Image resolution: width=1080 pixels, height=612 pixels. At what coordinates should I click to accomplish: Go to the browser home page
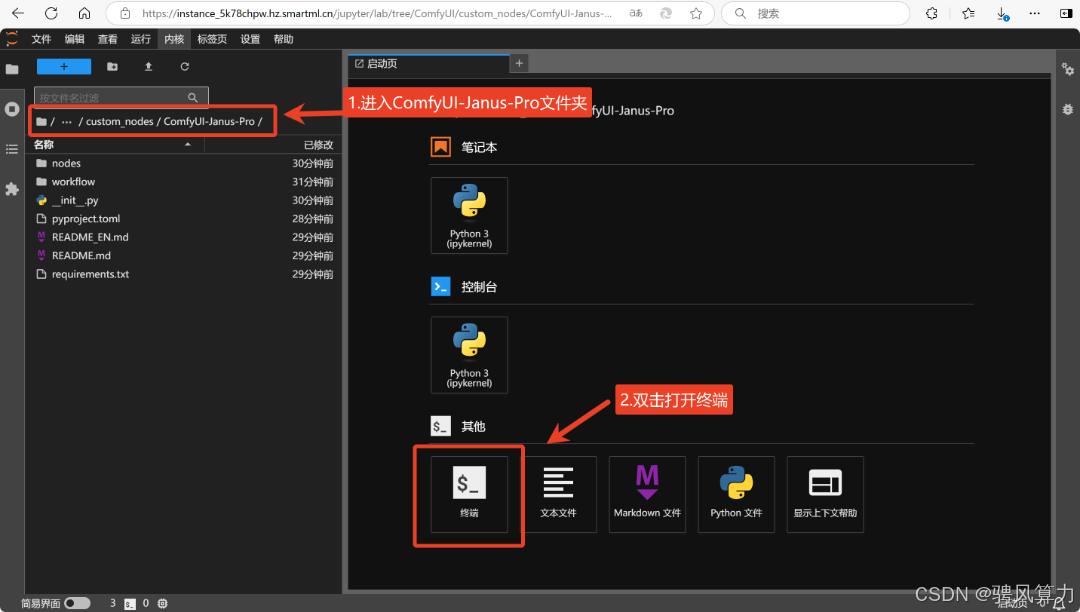84,13
